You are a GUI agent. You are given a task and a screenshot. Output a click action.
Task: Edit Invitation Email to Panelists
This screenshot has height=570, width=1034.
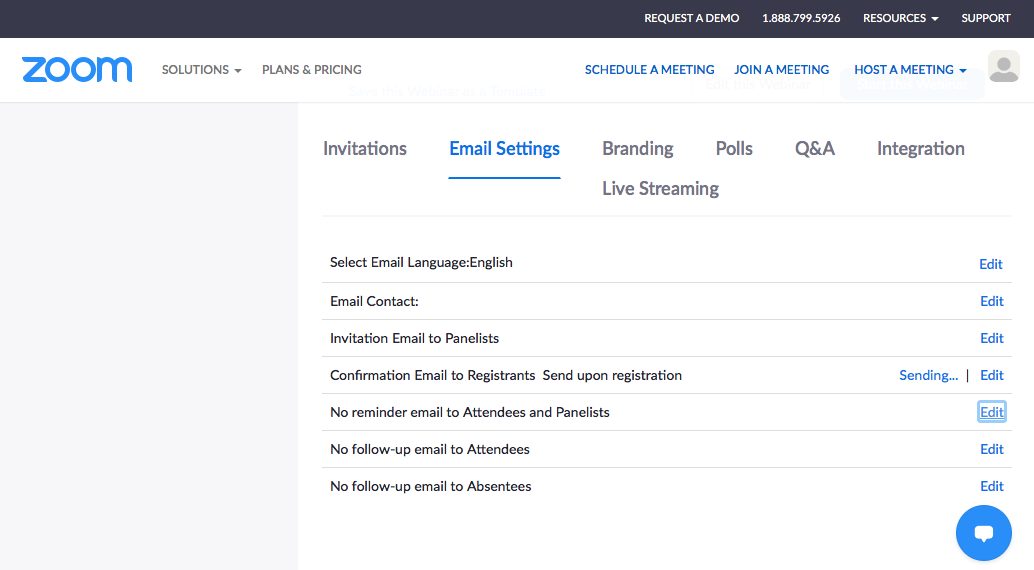tap(991, 338)
